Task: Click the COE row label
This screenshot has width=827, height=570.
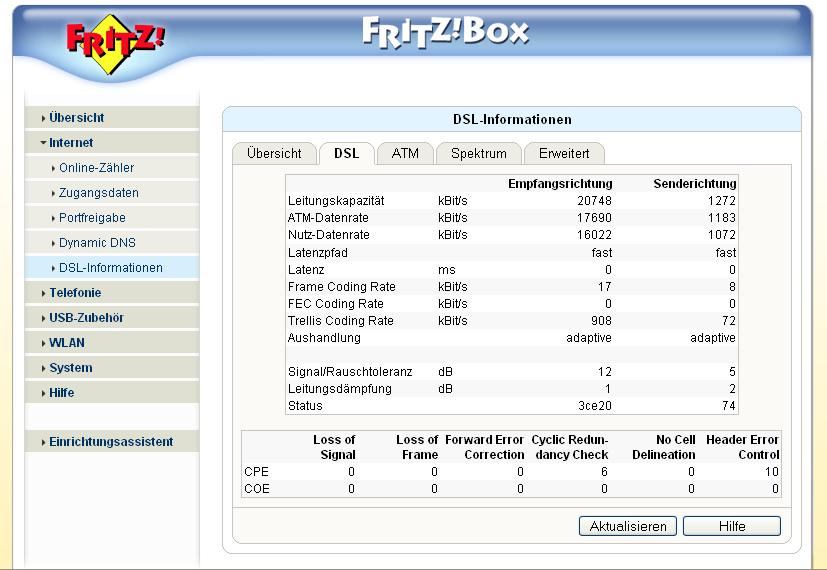Action: pos(257,489)
